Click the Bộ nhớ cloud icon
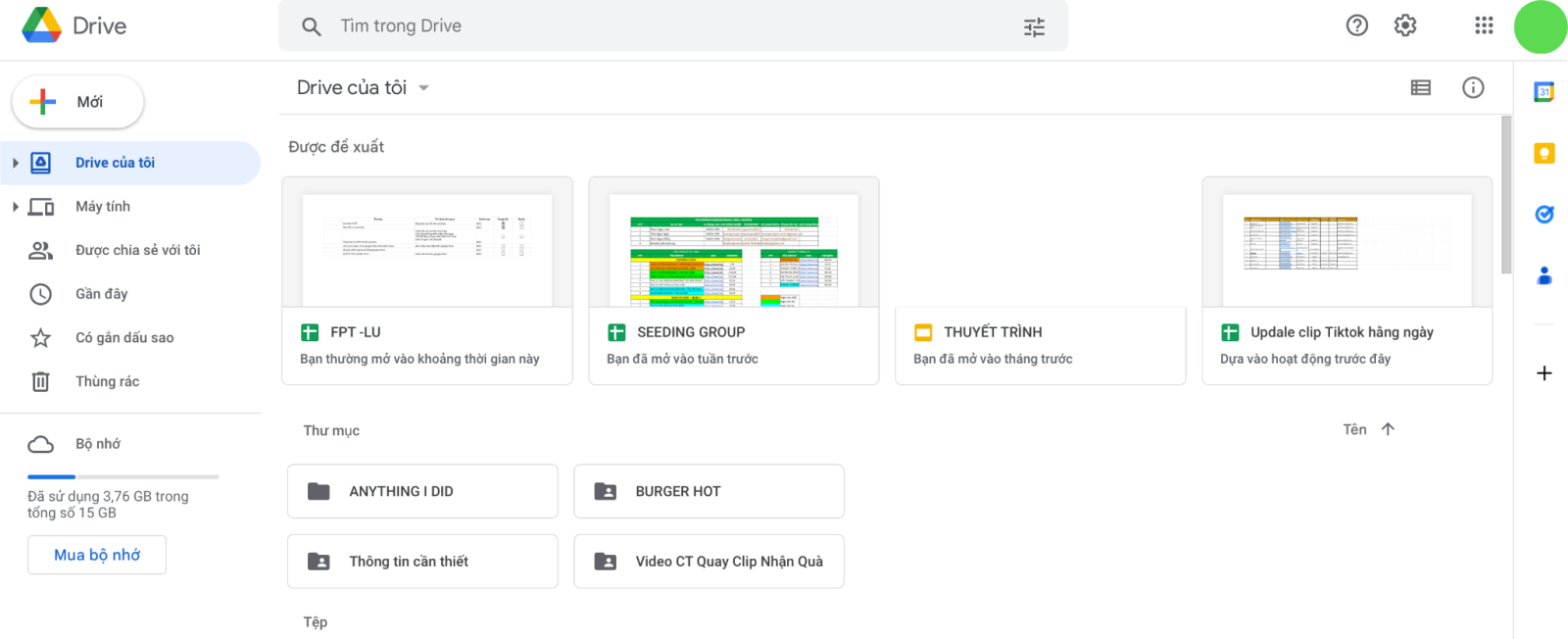1568x639 pixels. pyautogui.click(x=41, y=445)
